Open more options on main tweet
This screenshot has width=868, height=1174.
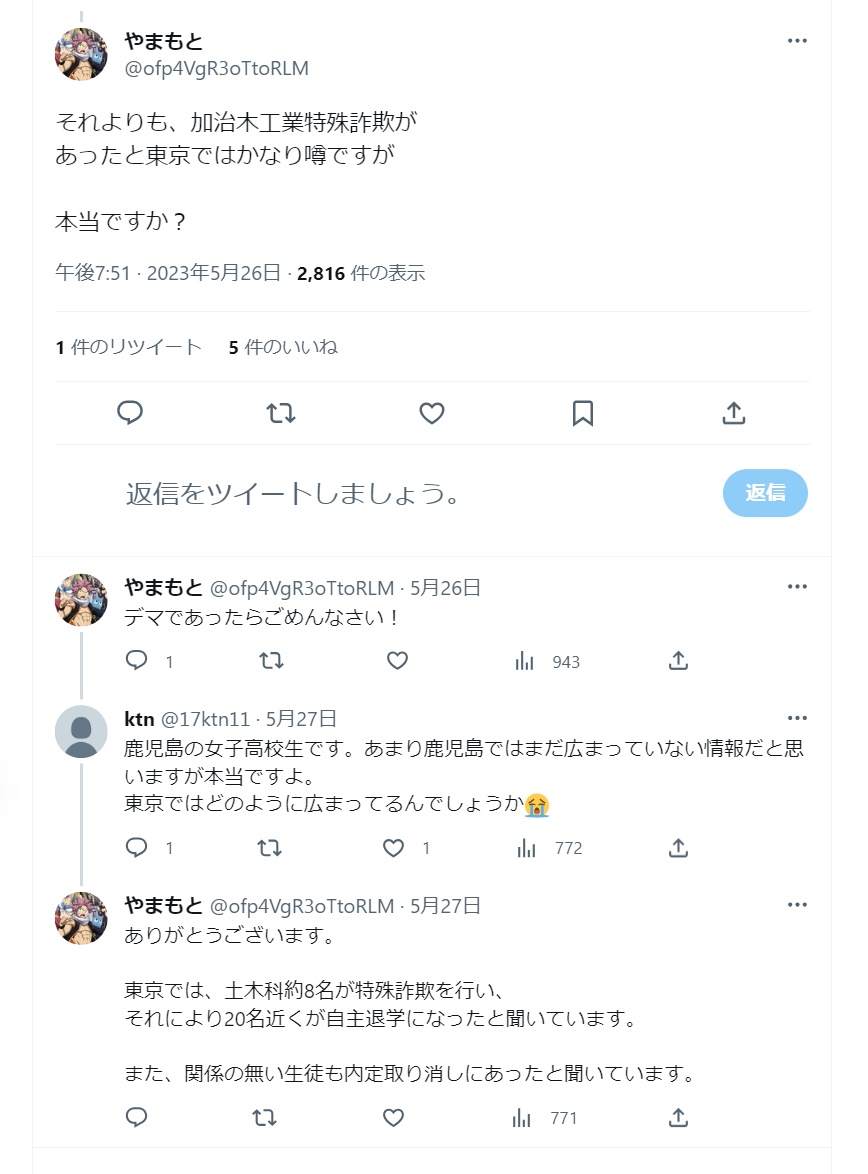point(797,41)
